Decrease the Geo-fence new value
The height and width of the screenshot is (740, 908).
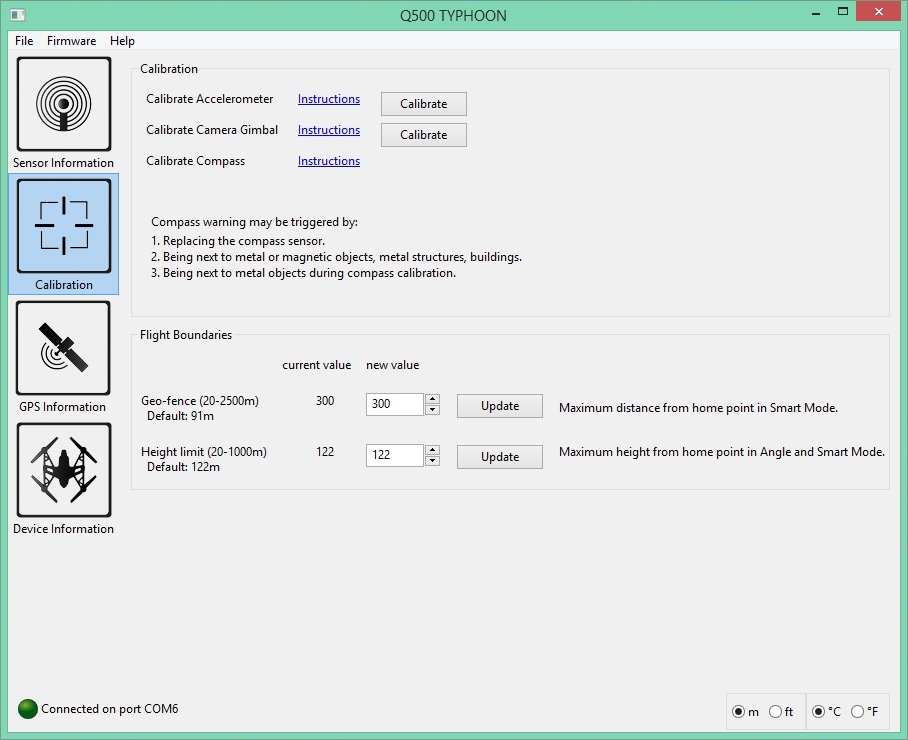[x=433, y=410]
